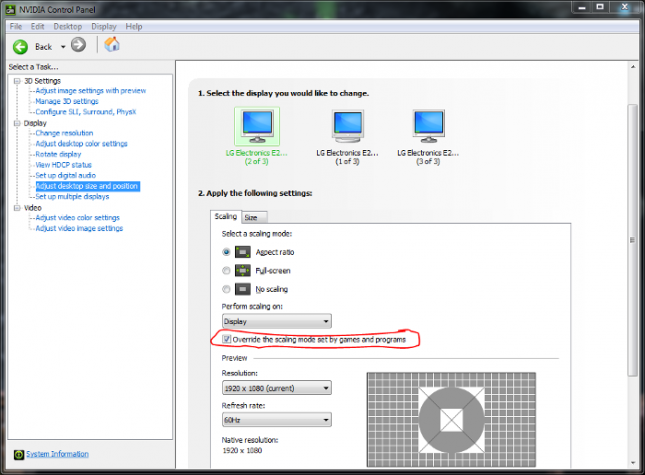This screenshot has width=645, height=475.
Task: Select LG Electronics display 1 of 3
Action: tap(348, 136)
